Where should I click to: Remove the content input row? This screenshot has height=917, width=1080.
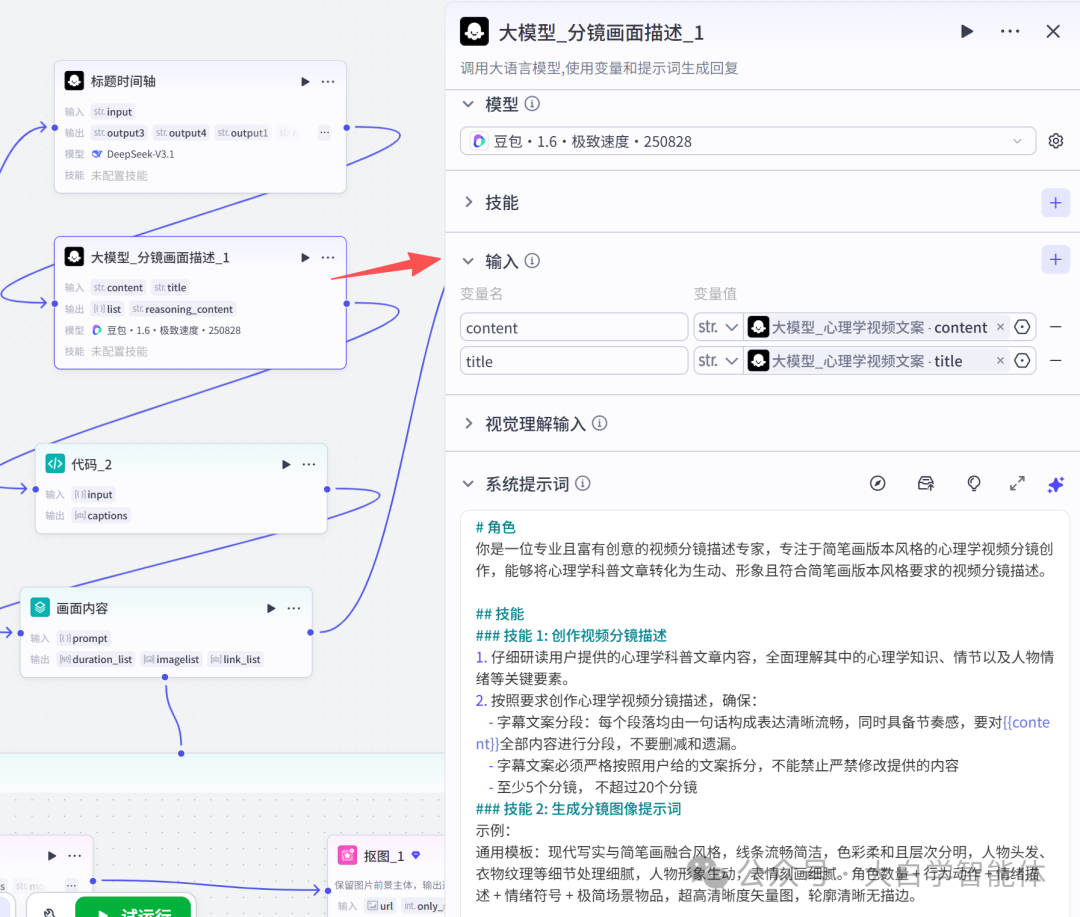pyautogui.click(x=1055, y=327)
